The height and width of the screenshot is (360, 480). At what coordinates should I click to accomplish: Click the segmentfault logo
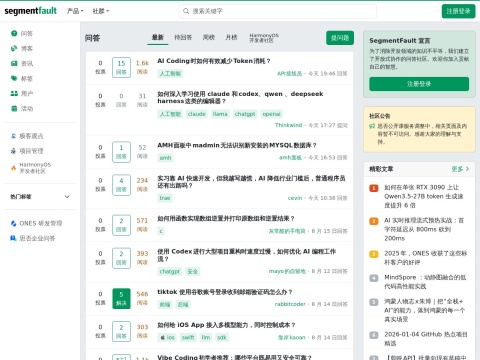(30, 11)
